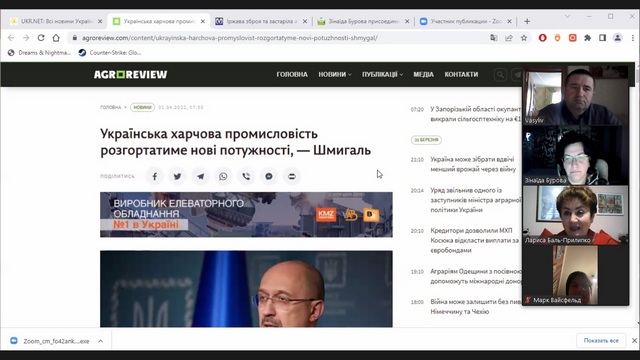
Task: Open the Extensions puzzle icon
Action: [x=587, y=38]
